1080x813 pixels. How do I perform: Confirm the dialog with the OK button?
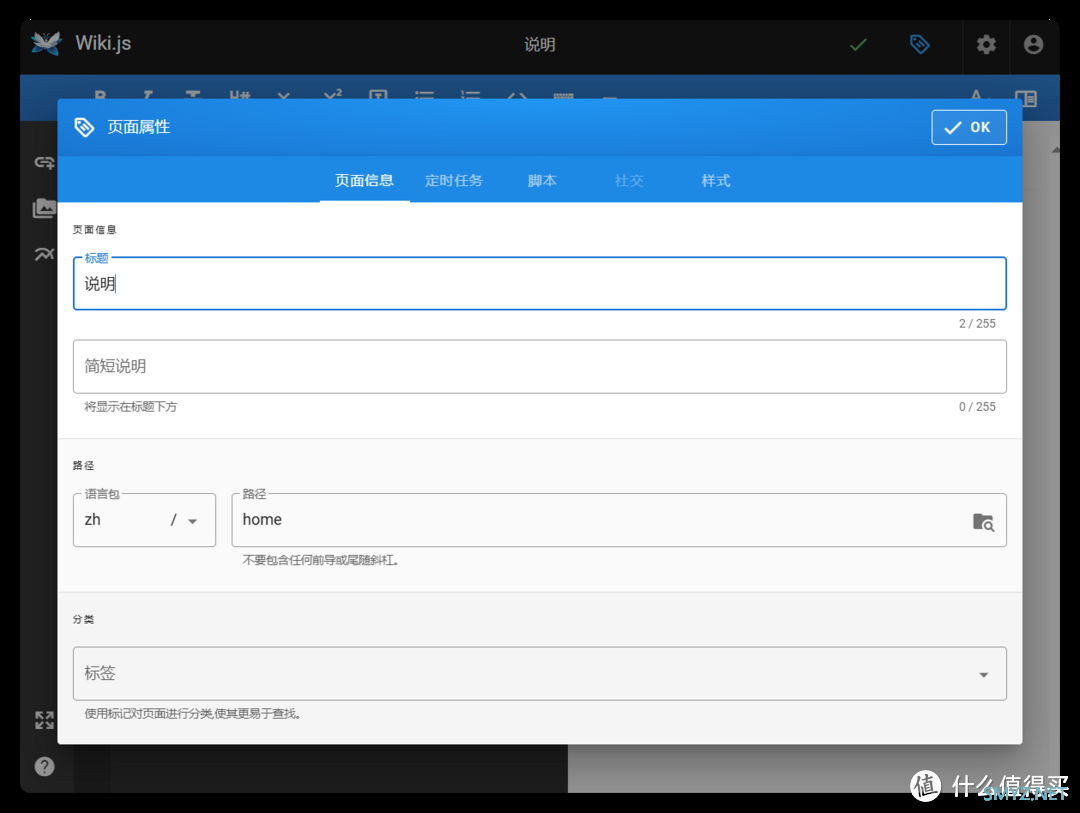(968, 127)
